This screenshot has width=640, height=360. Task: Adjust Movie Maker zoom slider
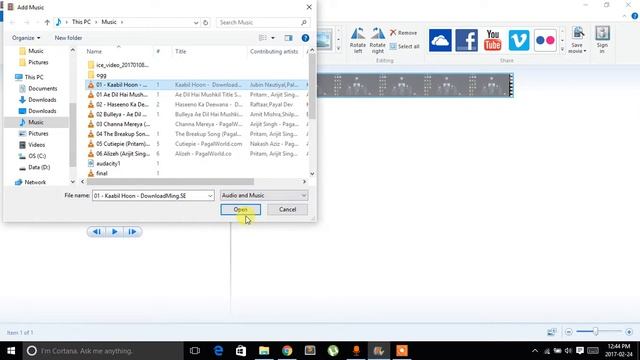596,332
